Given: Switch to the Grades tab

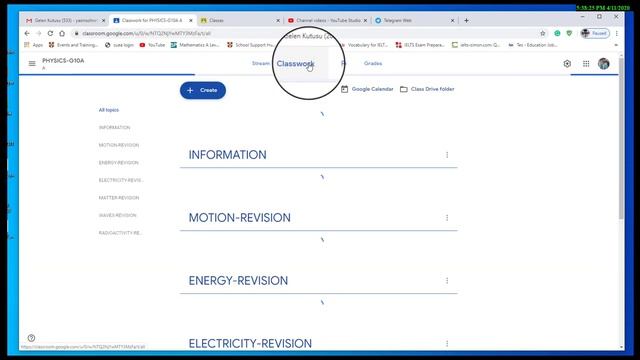Looking at the screenshot, I should click(x=373, y=63).
